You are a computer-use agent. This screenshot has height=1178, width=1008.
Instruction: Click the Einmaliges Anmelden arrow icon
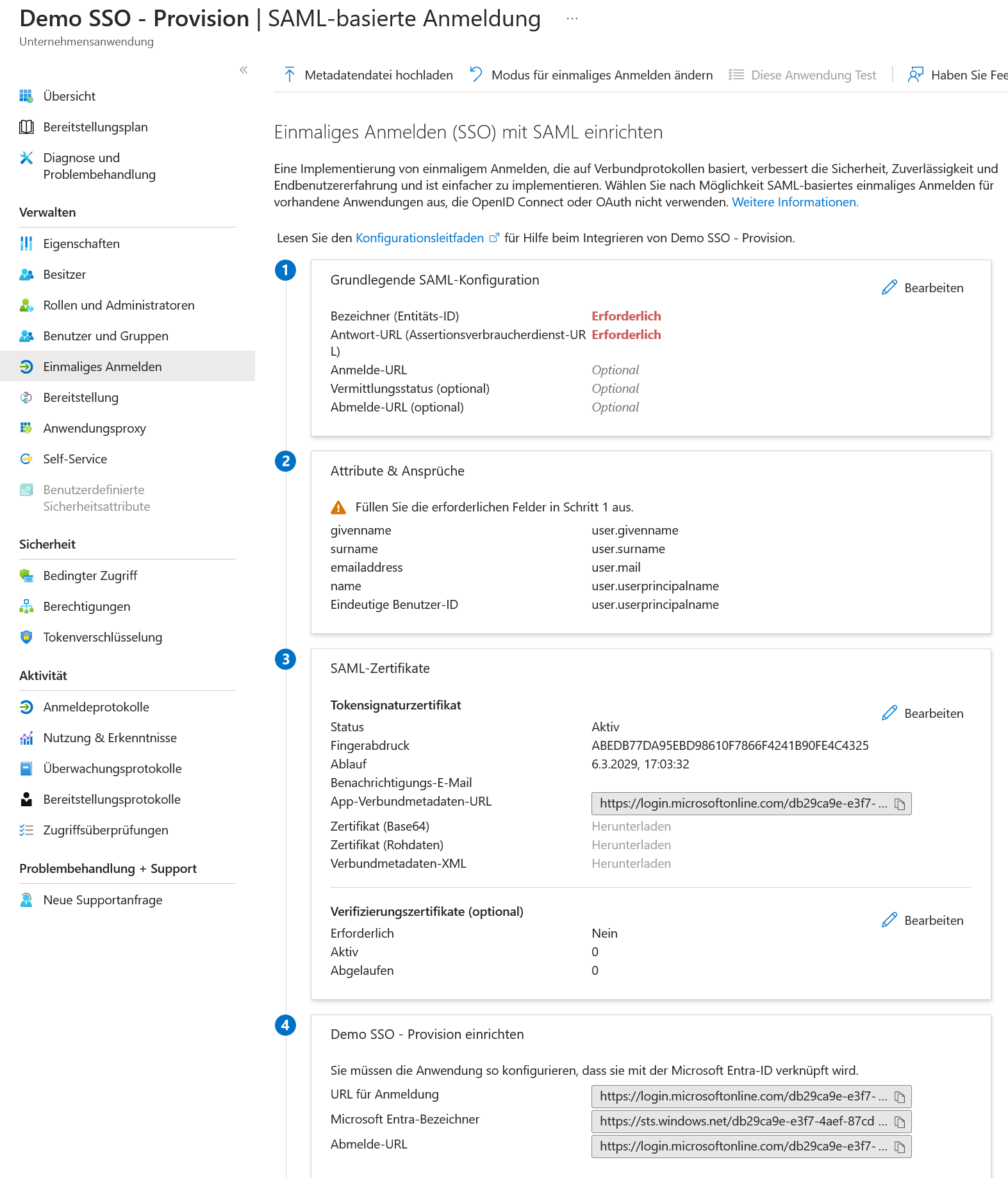click(x=26, y=367)
